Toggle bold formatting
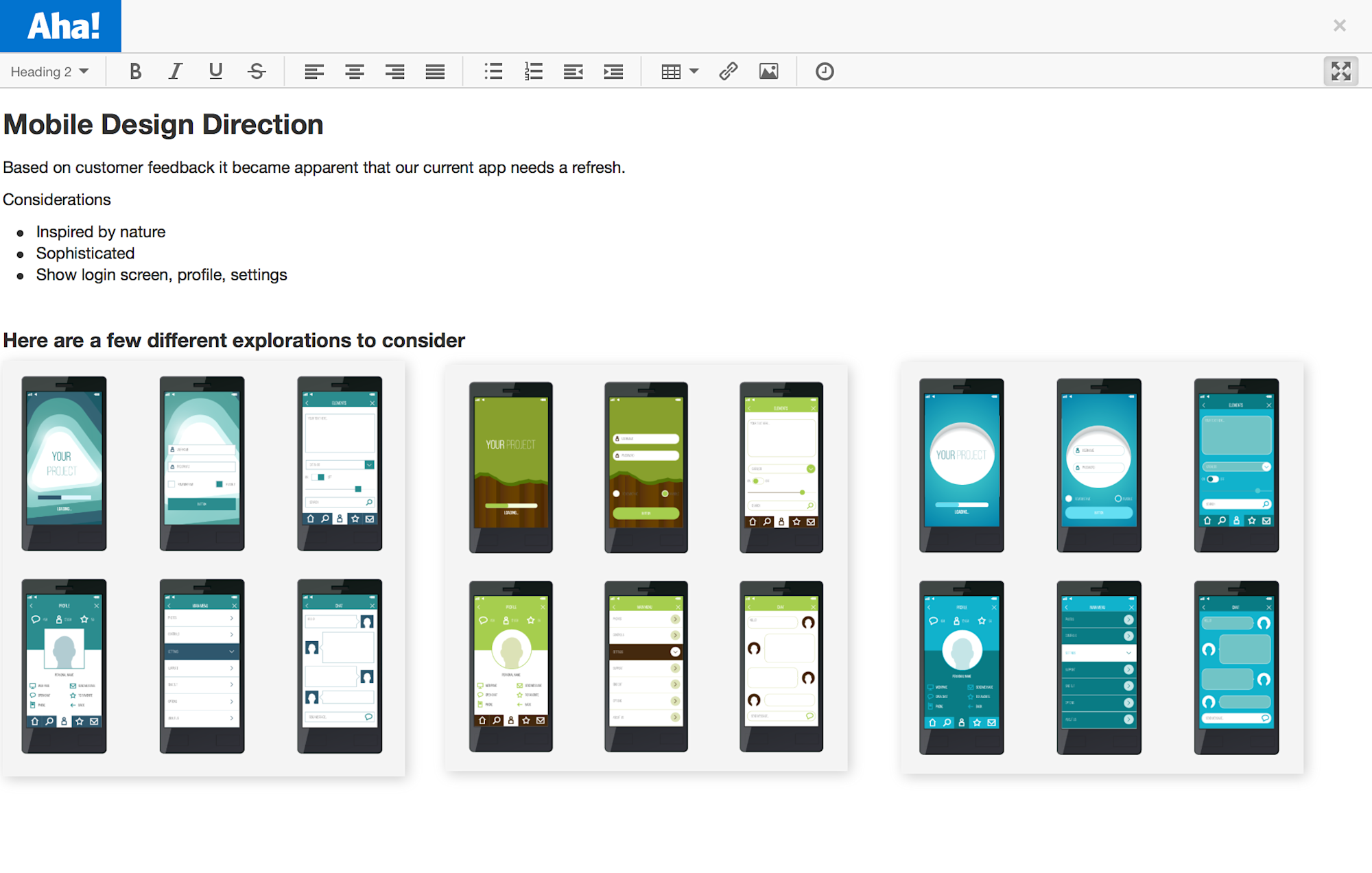Viewport: 1372px width, 873px height. coord(135,71)
